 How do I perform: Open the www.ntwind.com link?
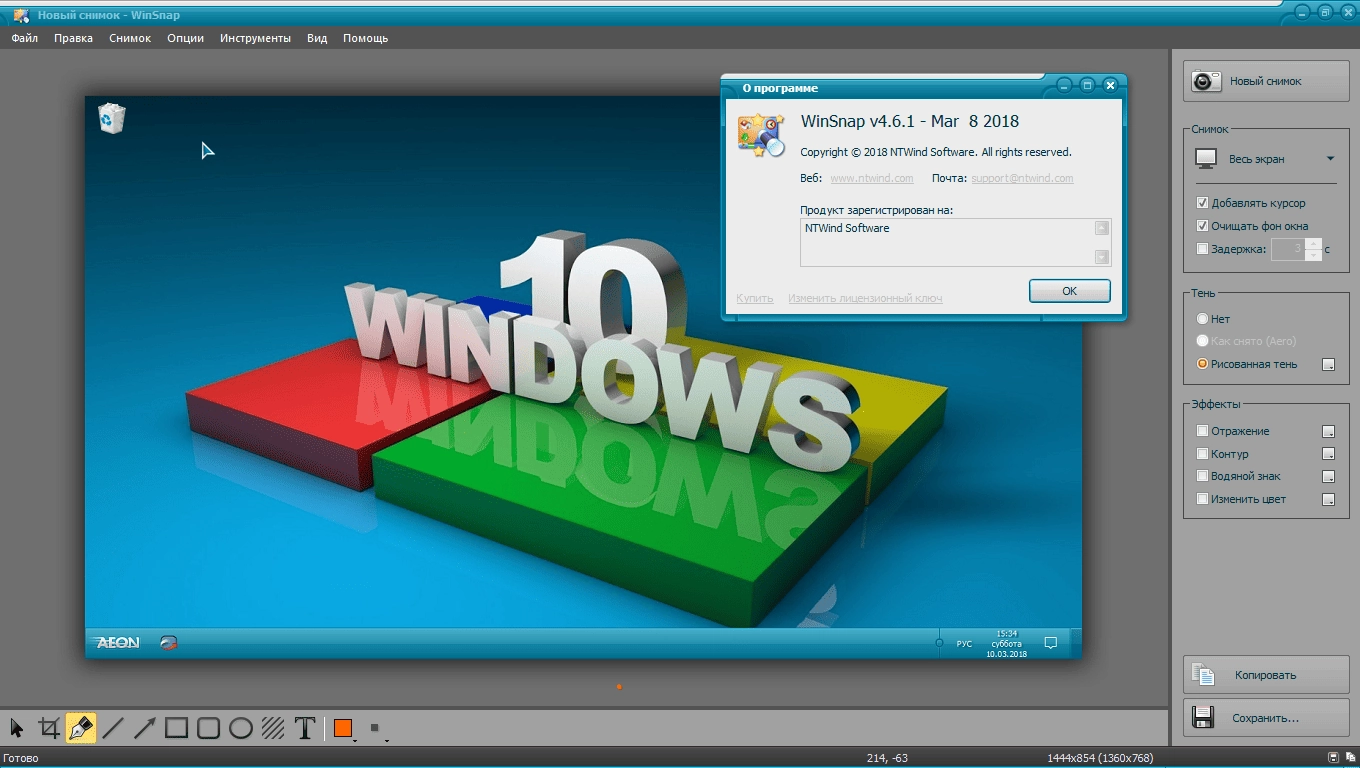(x=871, y=178)
